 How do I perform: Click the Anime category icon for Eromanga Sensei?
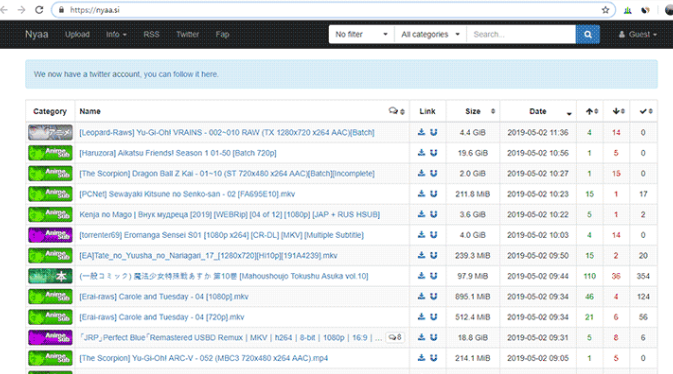50,235
